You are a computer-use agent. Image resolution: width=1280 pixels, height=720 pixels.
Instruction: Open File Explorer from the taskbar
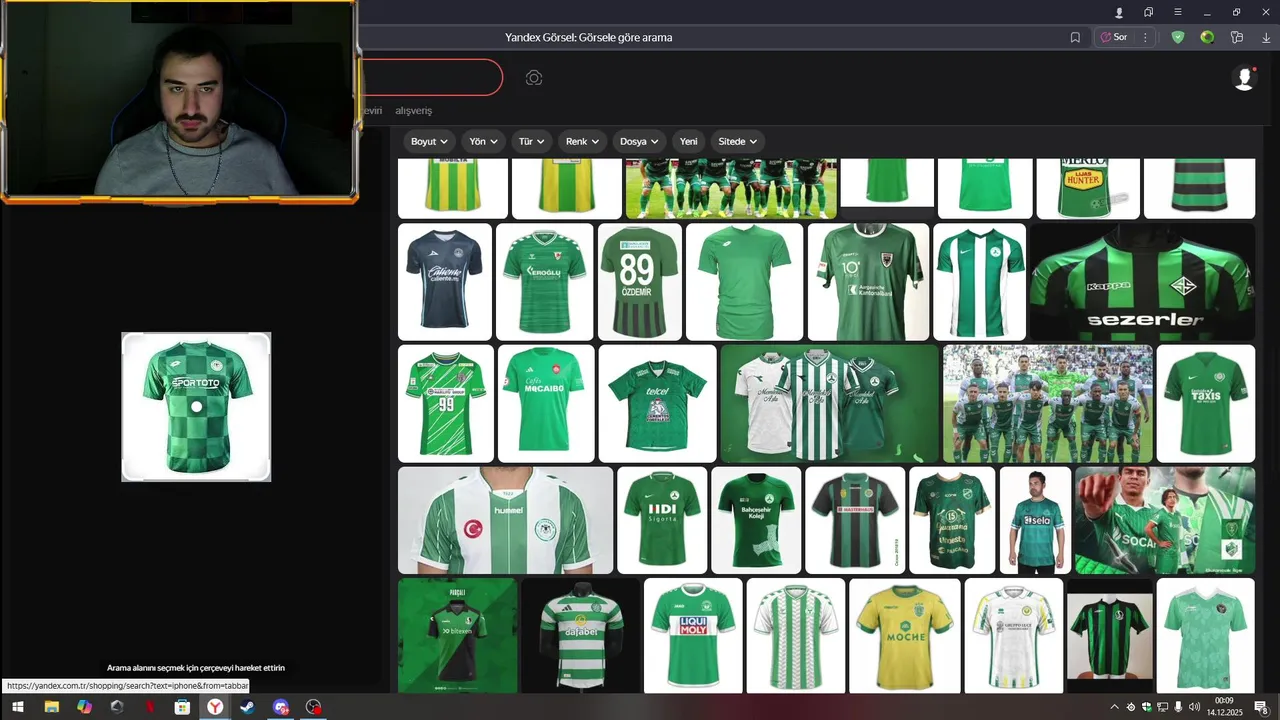(x=51, y=707)
